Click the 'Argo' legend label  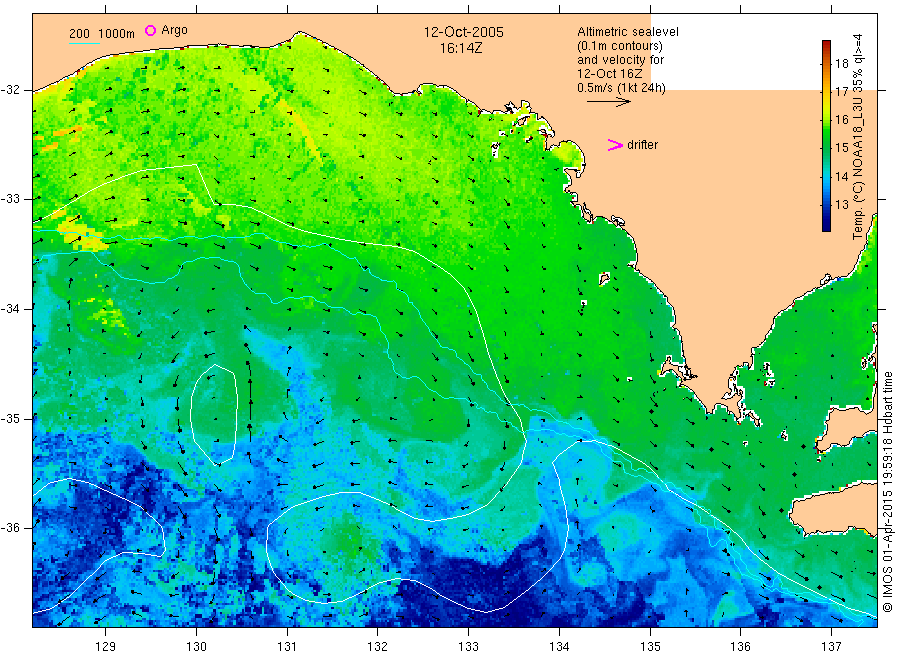[x=174, y=30]
